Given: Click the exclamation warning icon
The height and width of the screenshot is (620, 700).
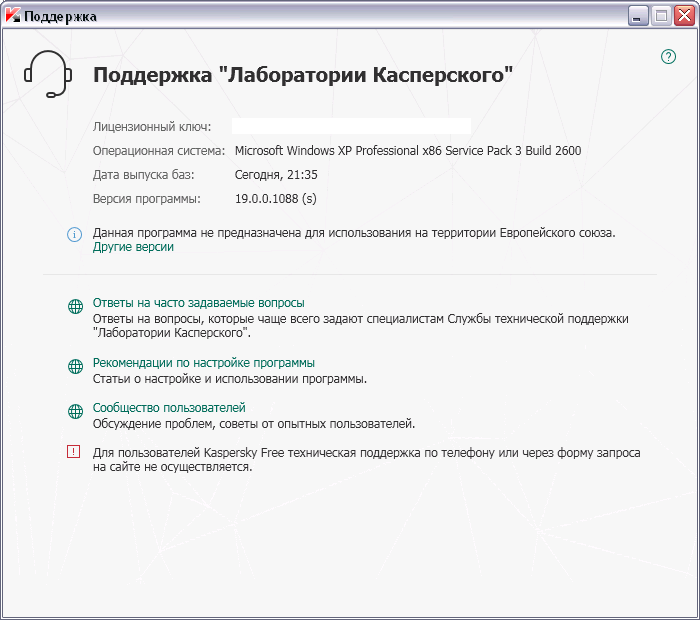Looking at the screenshot, I should click(74, 452).
